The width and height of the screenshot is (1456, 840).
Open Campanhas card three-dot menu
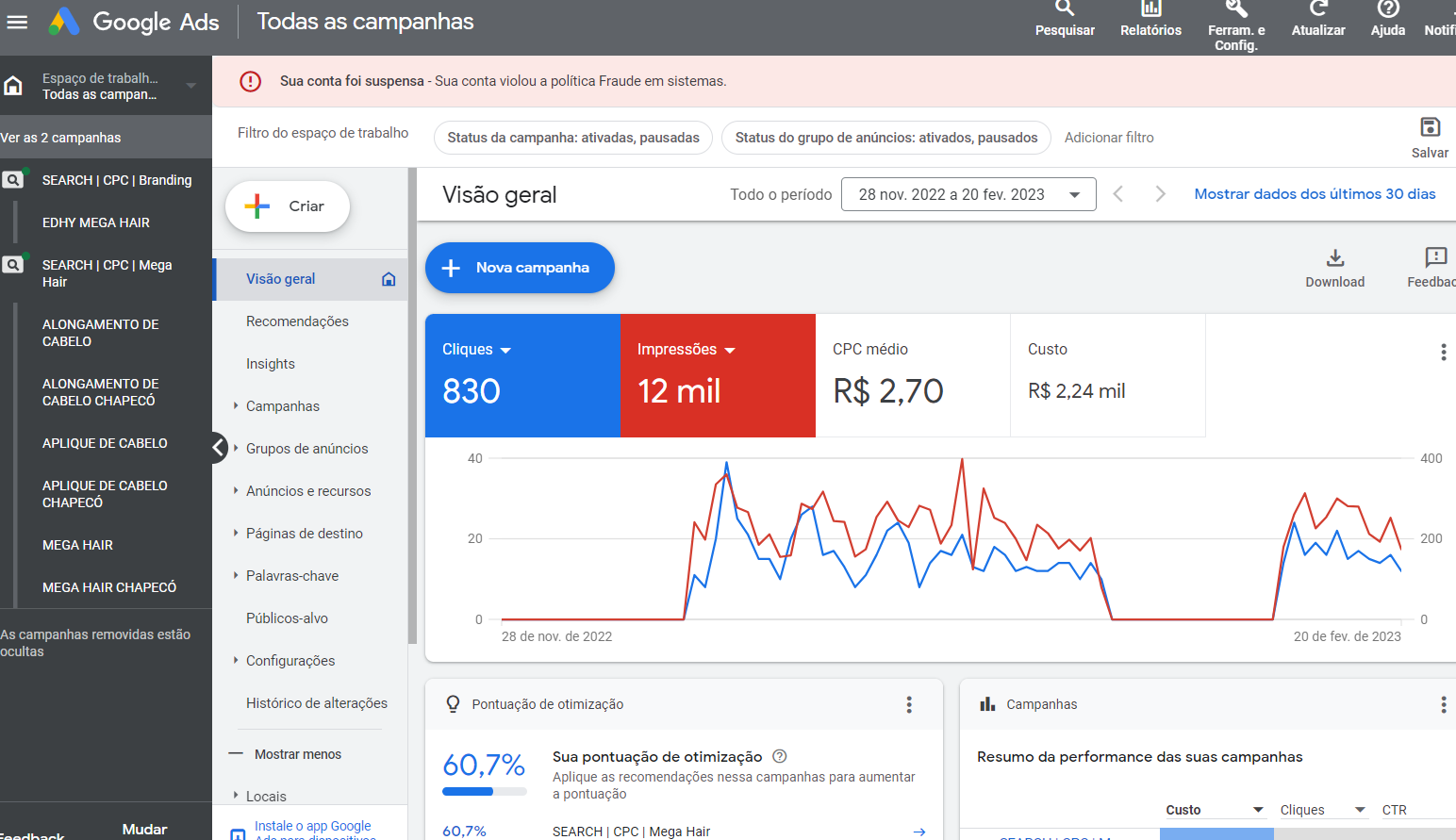[1443, 704]
